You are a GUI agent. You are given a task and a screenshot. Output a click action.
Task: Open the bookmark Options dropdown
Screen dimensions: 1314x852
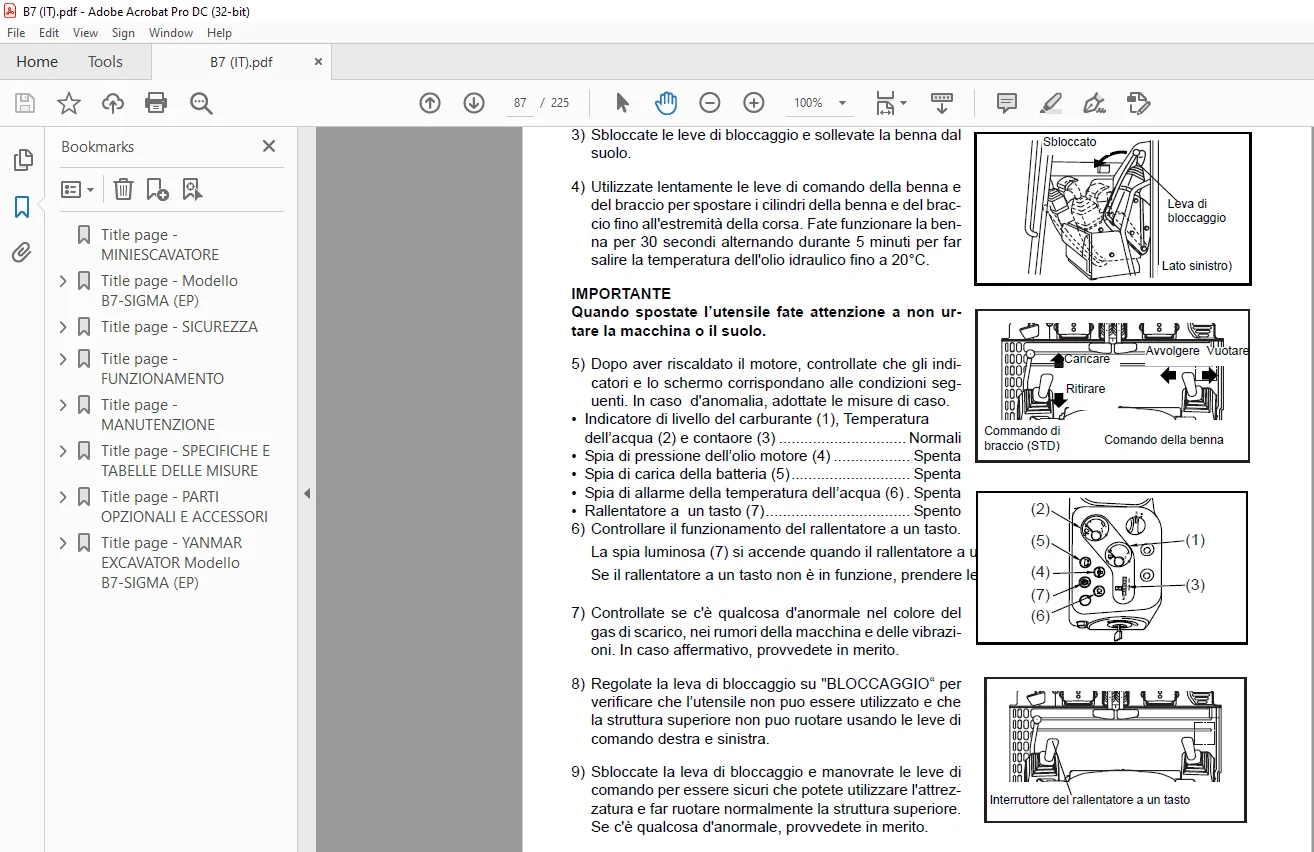[77, 189]
